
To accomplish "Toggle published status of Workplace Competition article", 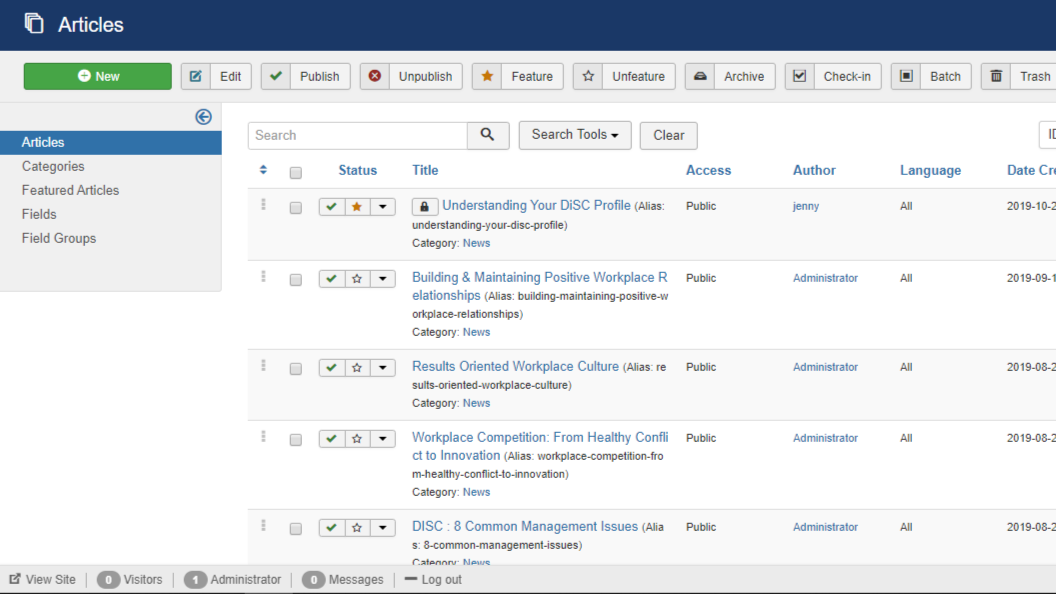I will tap(331, 439).
